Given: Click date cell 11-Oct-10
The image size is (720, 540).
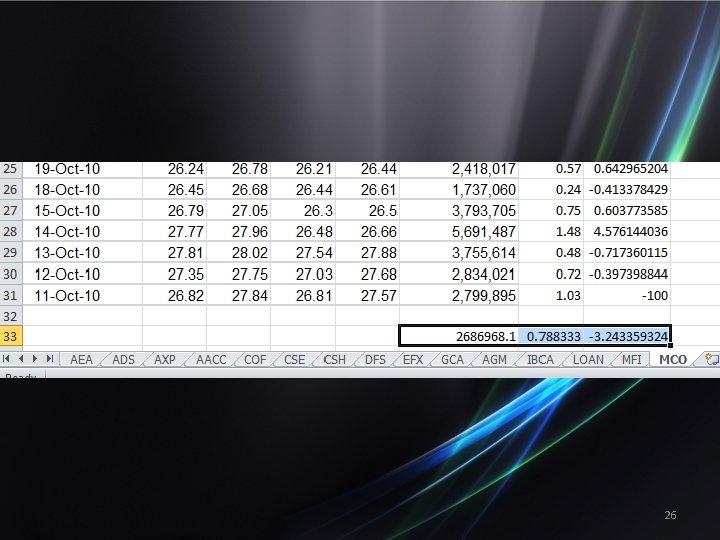Looking at the screenshot, I should pyautogui.click(x=83, y=295).
